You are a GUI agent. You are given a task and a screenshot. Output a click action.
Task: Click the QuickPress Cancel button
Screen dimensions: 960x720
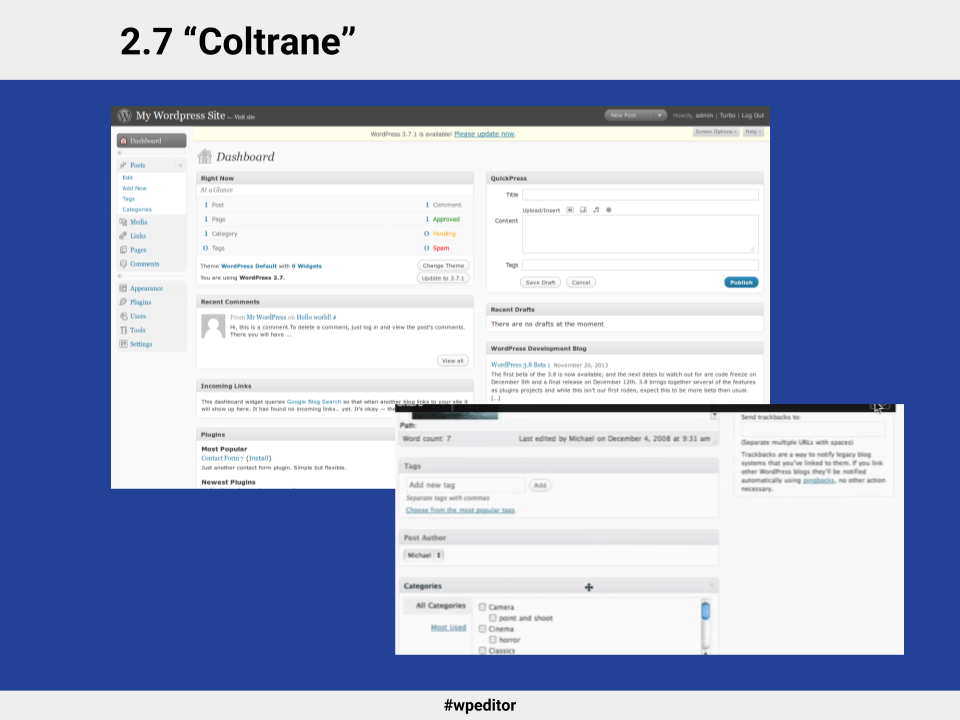[581, 282]
